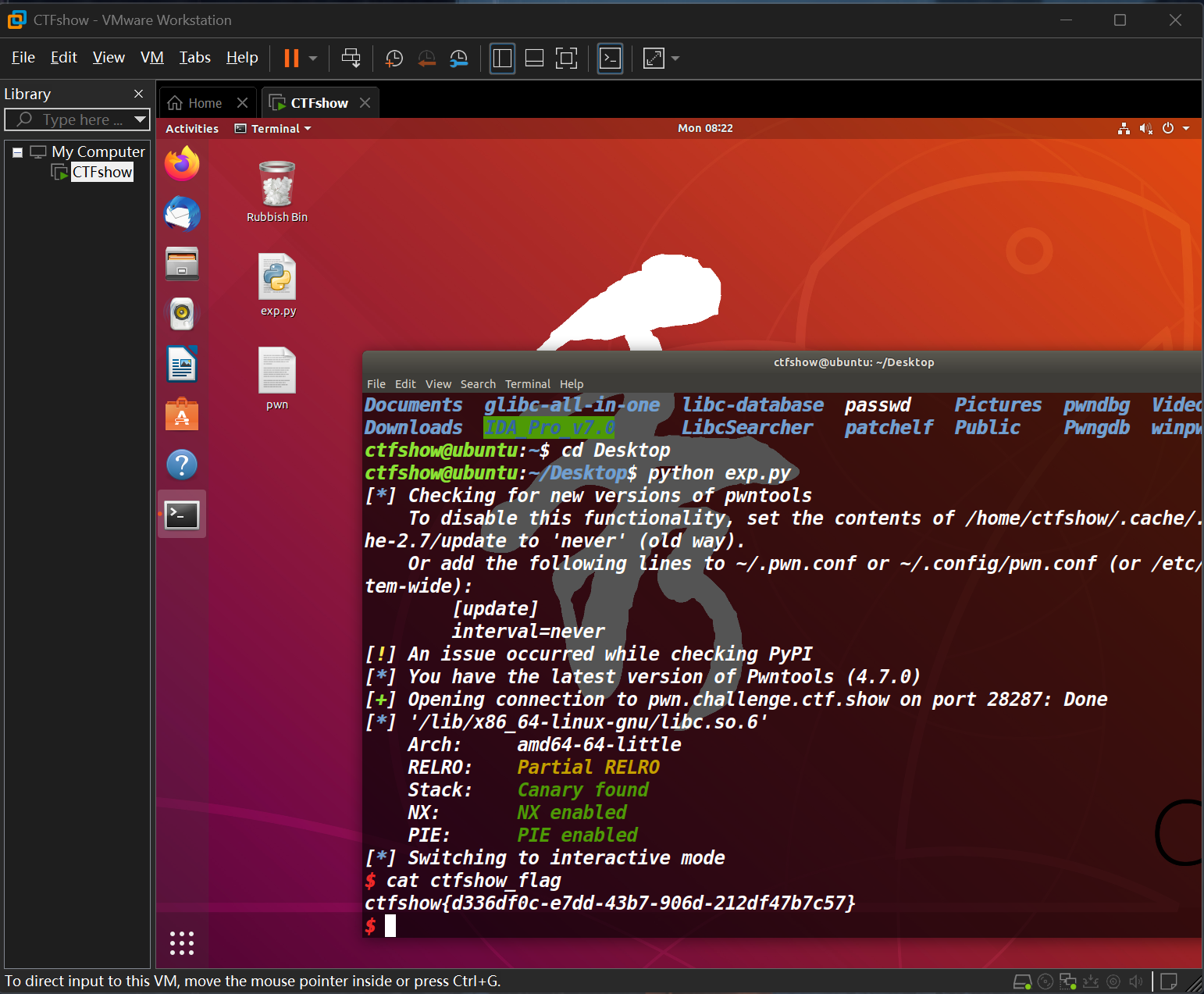The height and width of the screenshot is (994, 1204).
Task: Launch Thunderbird Mail from the dock
Action: click(182, 214)
